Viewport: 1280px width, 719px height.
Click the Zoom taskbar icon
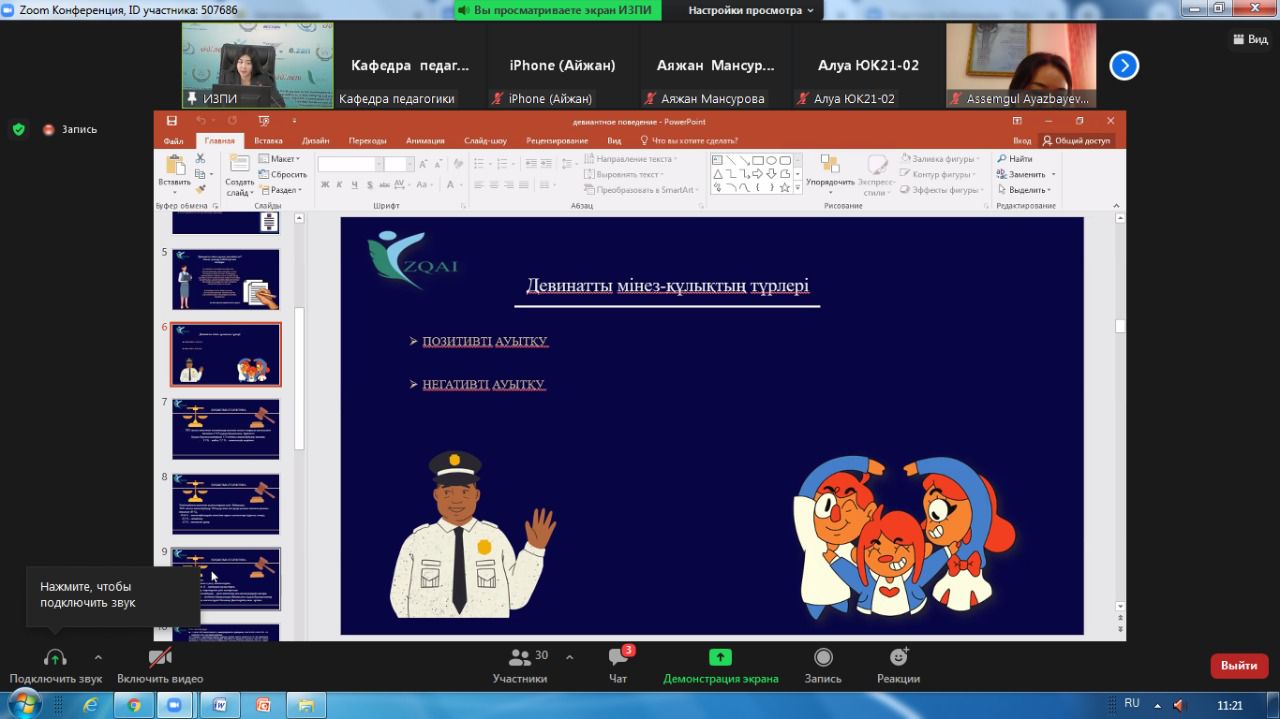pyautogui.click(x=175, y=704)
